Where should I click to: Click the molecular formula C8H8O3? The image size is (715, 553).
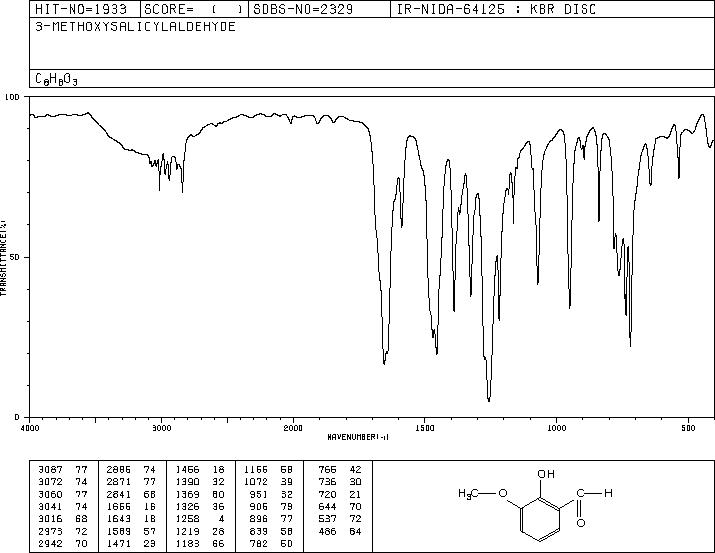[57, 79]
